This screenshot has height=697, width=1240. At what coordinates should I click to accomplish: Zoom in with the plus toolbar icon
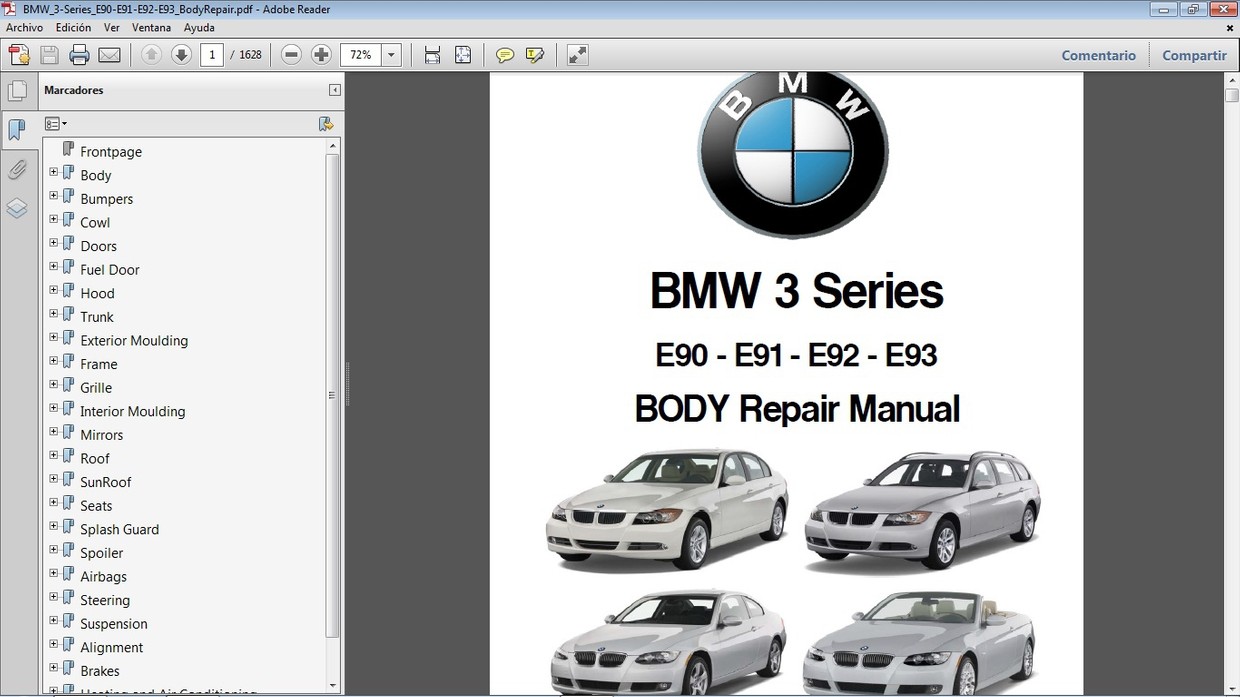pyautogui.click(x=321, y=55)
